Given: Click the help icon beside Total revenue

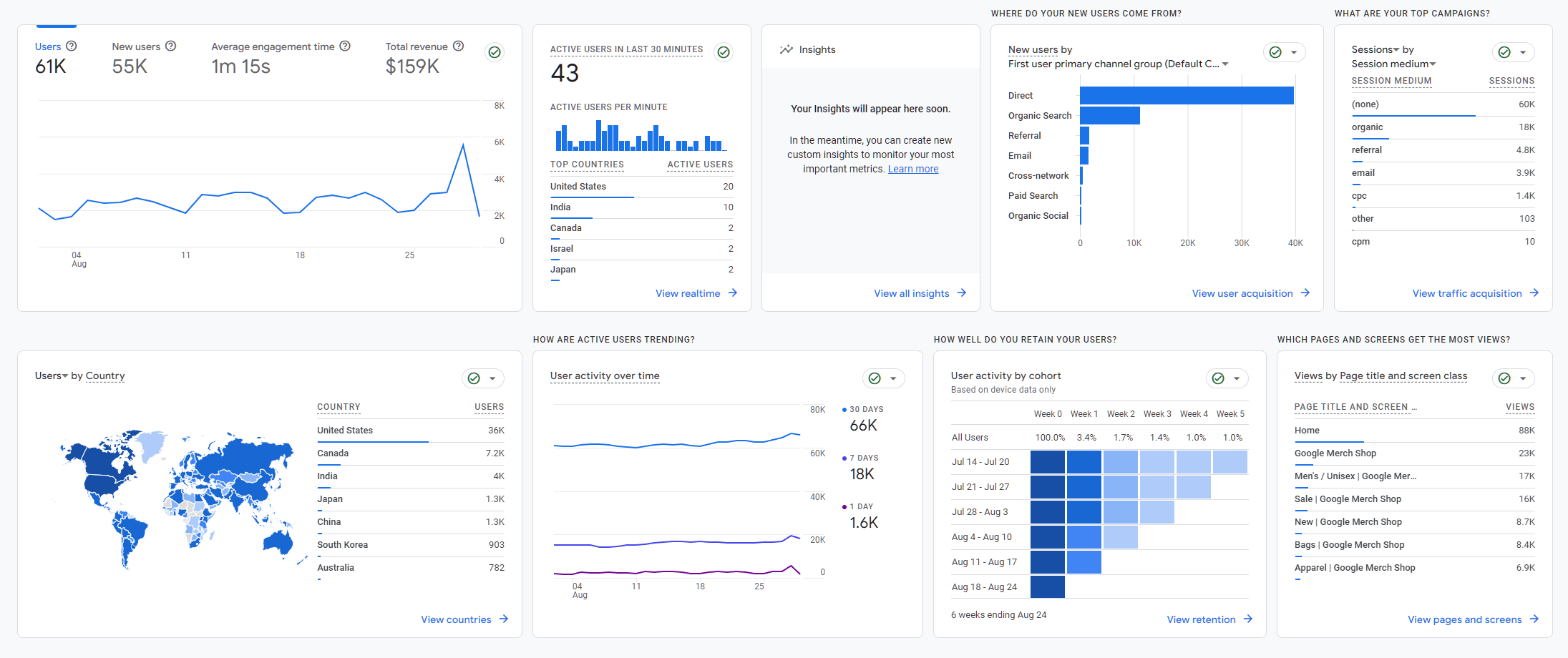Looking at the screenshot, I should point(457,46).
